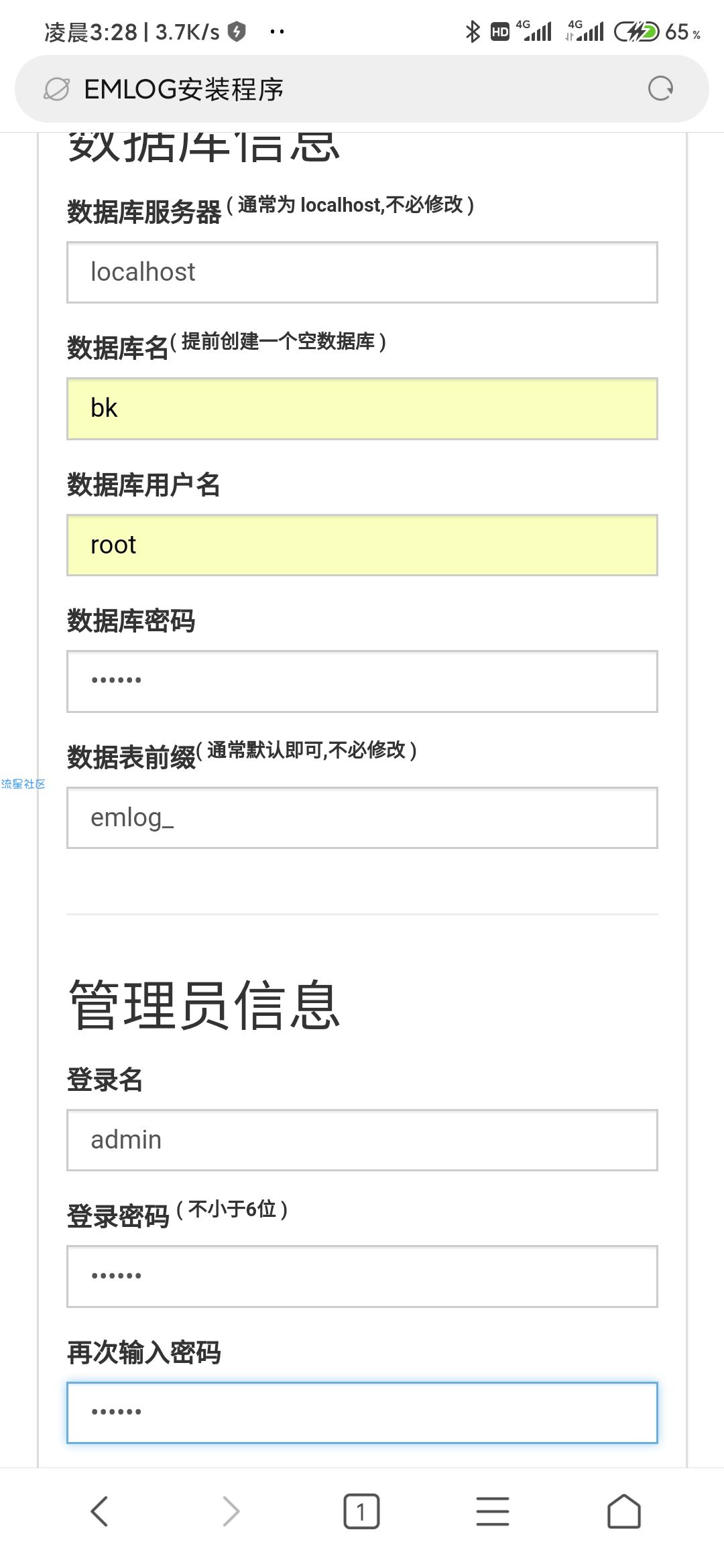724x1568 pixels.
Task: Go to browser home page icon
Action: tap(624, 1512)
